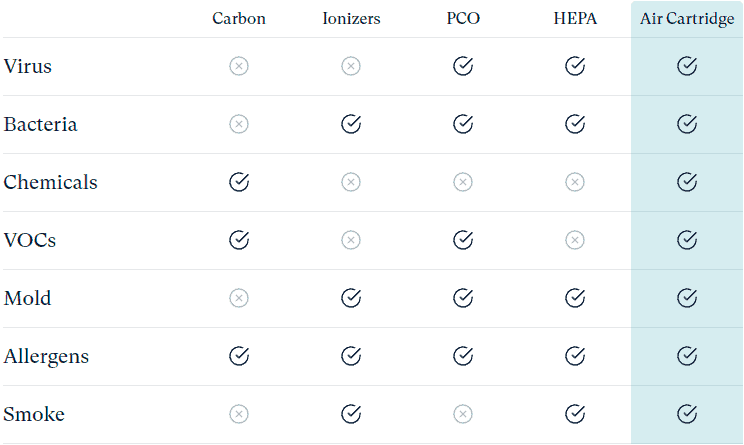Click the Carbon cross icon for Mold

[239, 298]
